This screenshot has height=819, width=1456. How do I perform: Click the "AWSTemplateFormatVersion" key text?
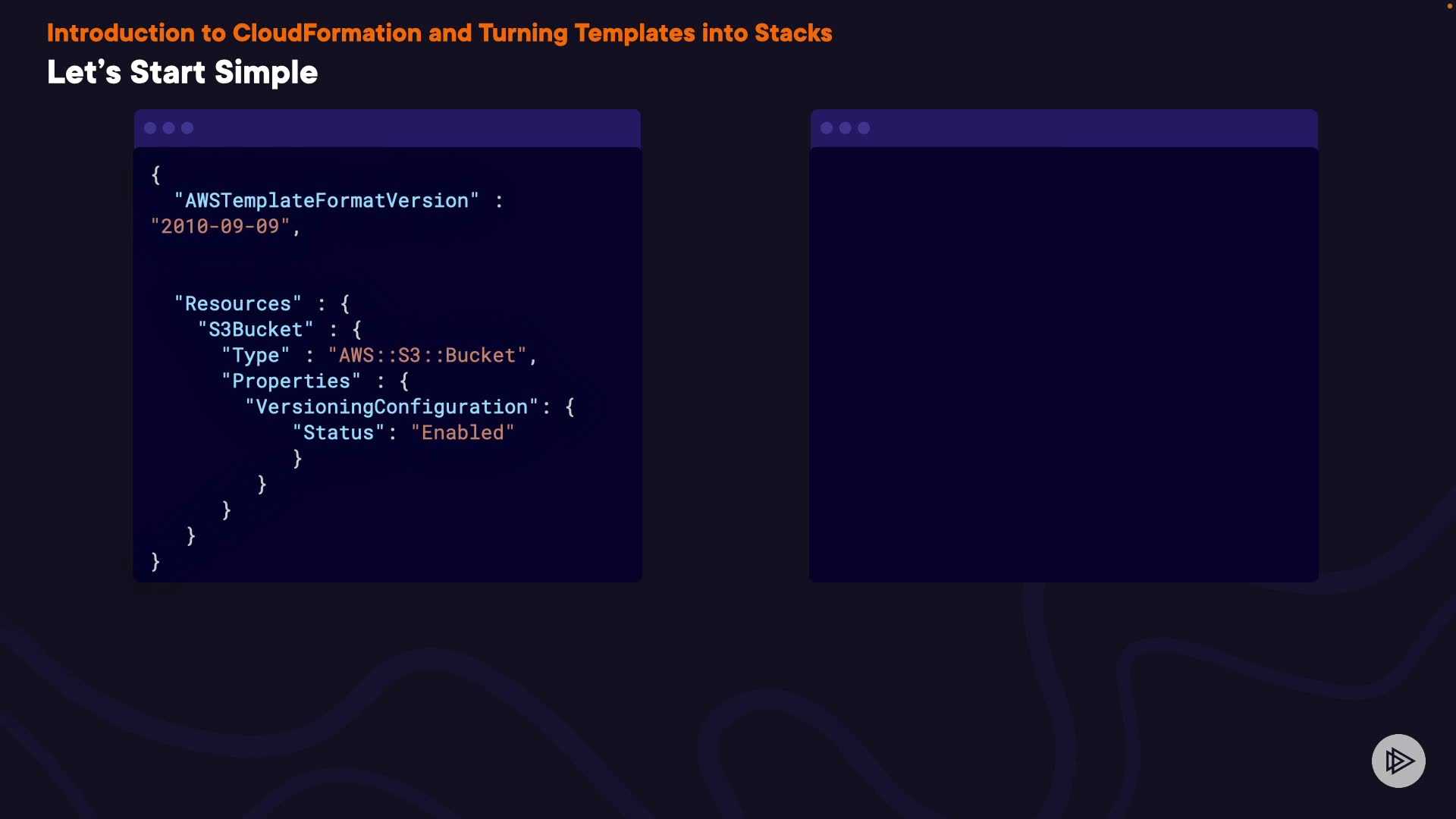[x=326, y=201]
